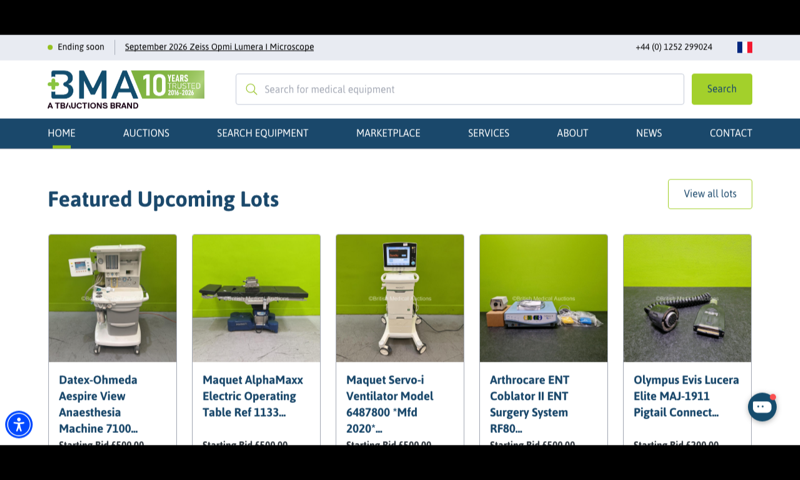Open Search Equipment menu item

tap(262, 133)
